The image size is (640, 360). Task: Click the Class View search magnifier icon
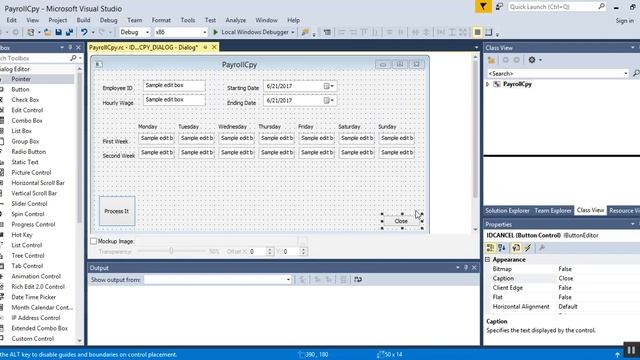coord(636,73)
